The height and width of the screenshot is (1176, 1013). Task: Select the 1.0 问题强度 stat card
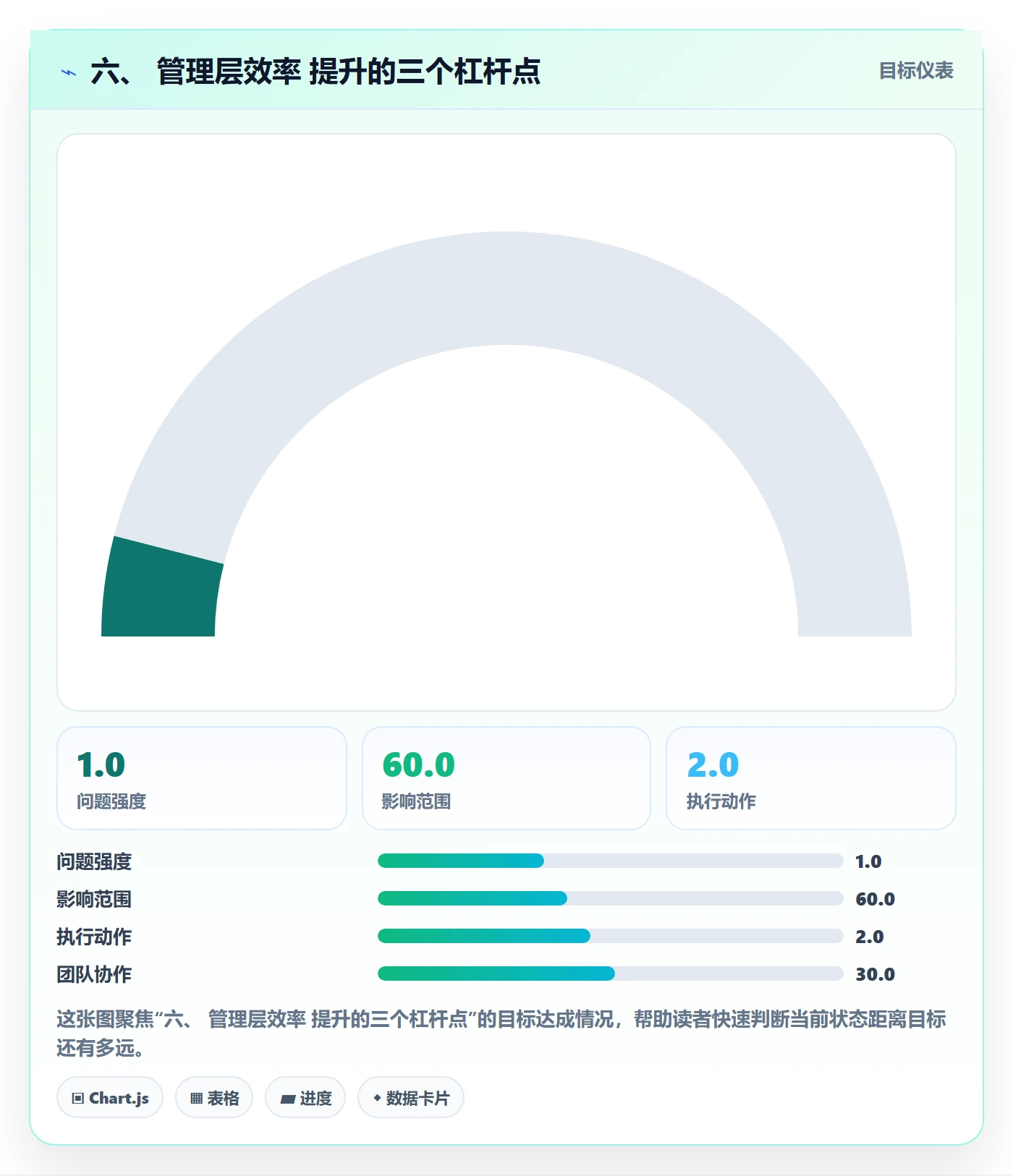coord(202,778)
